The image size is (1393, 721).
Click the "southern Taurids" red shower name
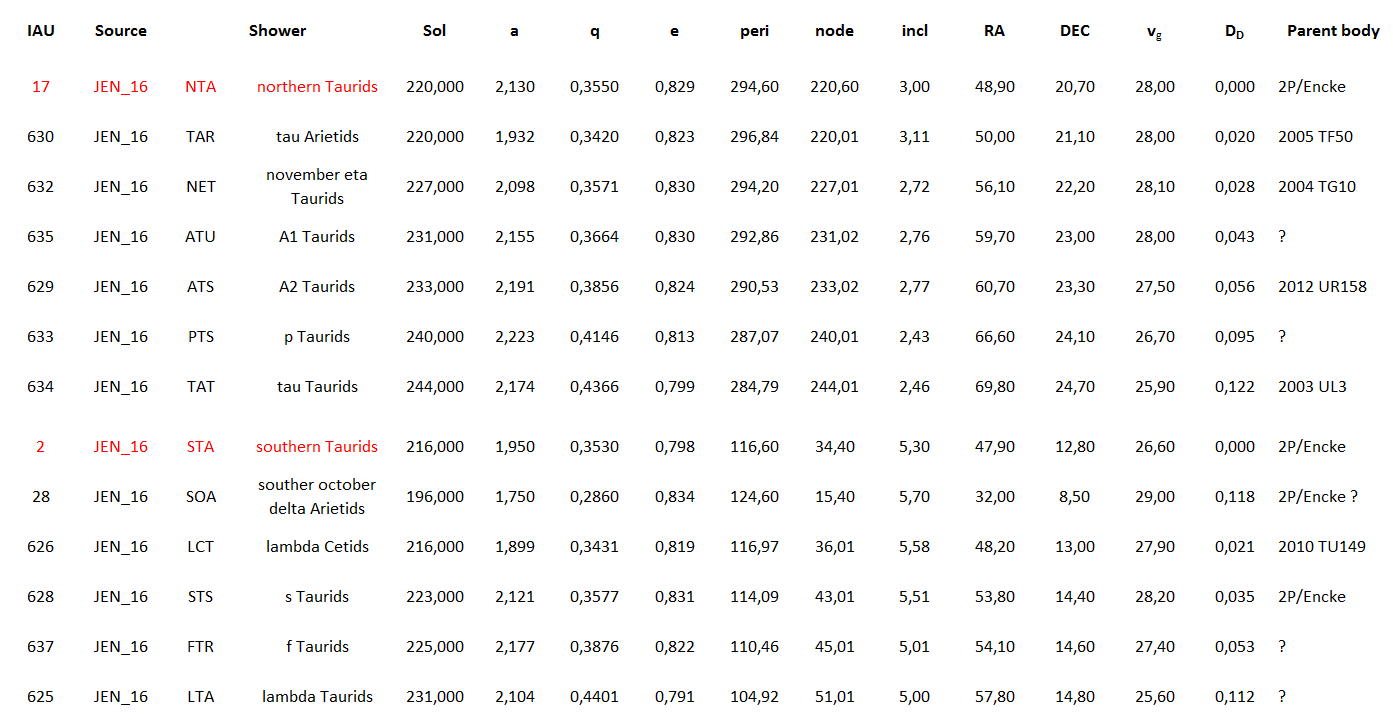coord(317,447)
